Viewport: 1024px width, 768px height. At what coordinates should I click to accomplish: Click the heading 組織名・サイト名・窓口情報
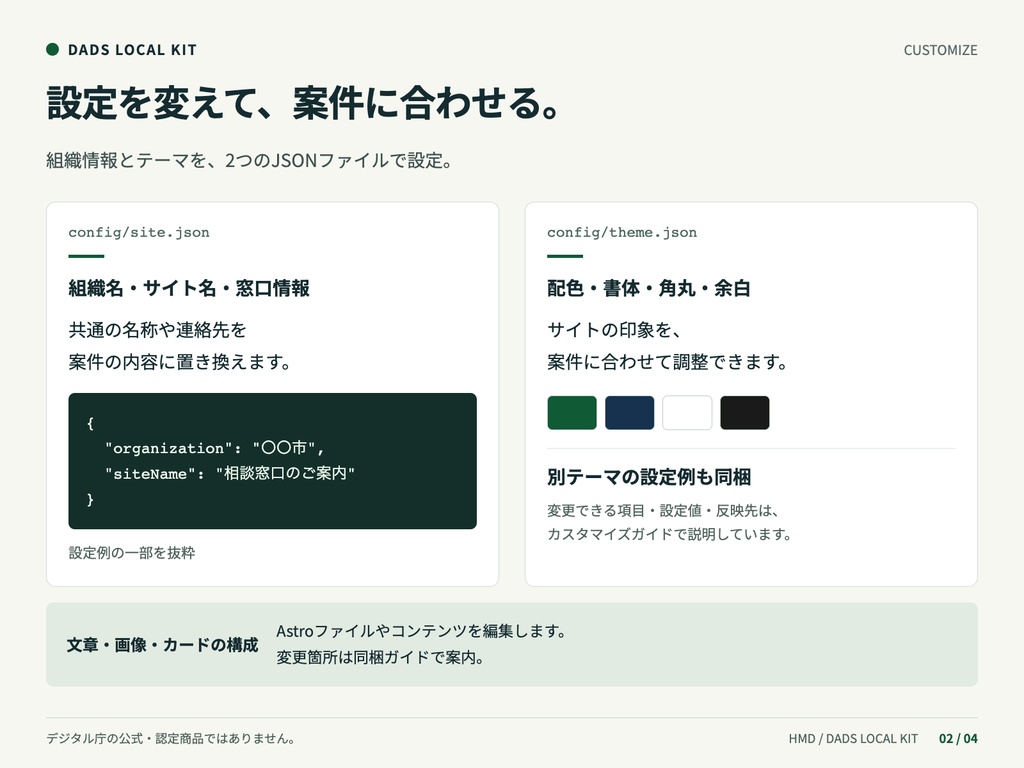(x=189, y=288)
